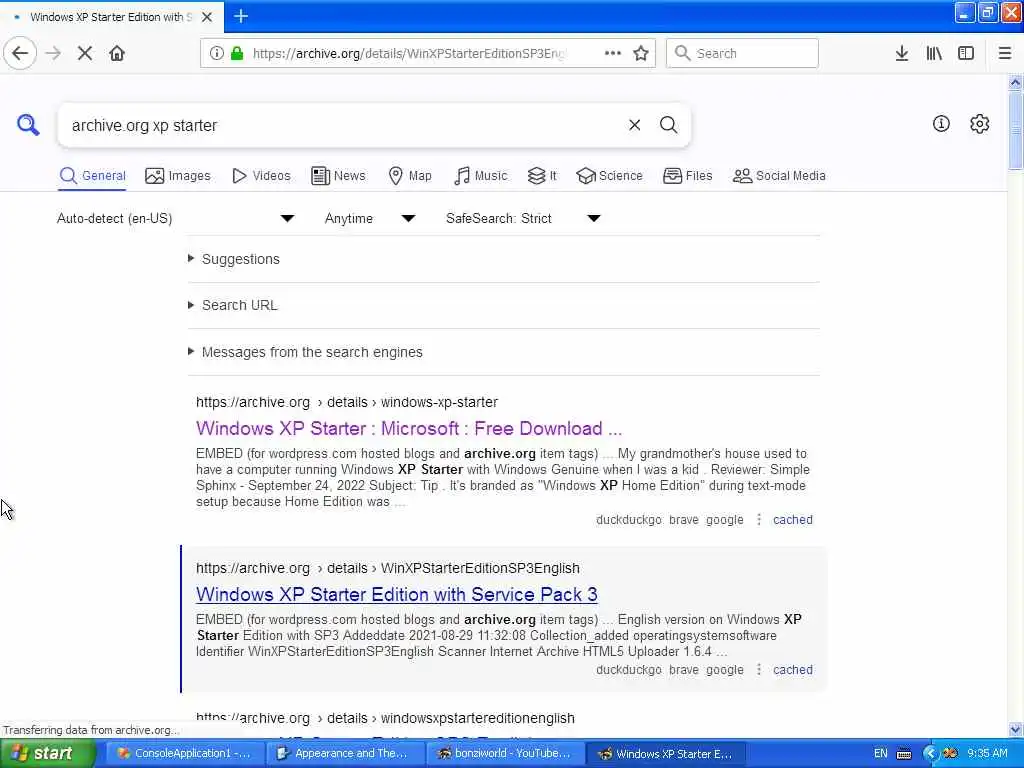Click the windows-xp-starter URL breadcrumb link
1024x768 pixels.
(x=347, y=402)
